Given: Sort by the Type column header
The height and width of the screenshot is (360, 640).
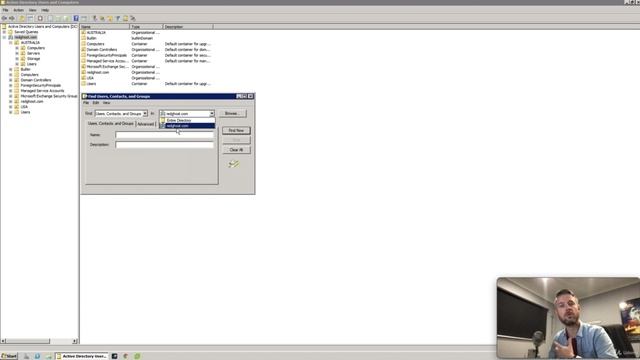Looking at the screenshot, I should (x=147, y=27).
